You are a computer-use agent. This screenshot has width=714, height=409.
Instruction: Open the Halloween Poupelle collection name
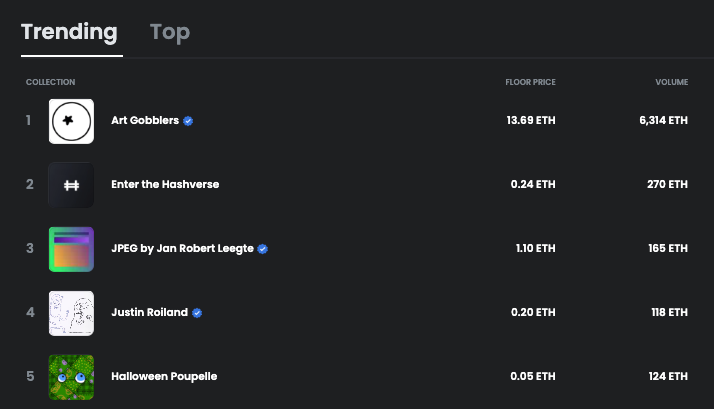(164, 376)
